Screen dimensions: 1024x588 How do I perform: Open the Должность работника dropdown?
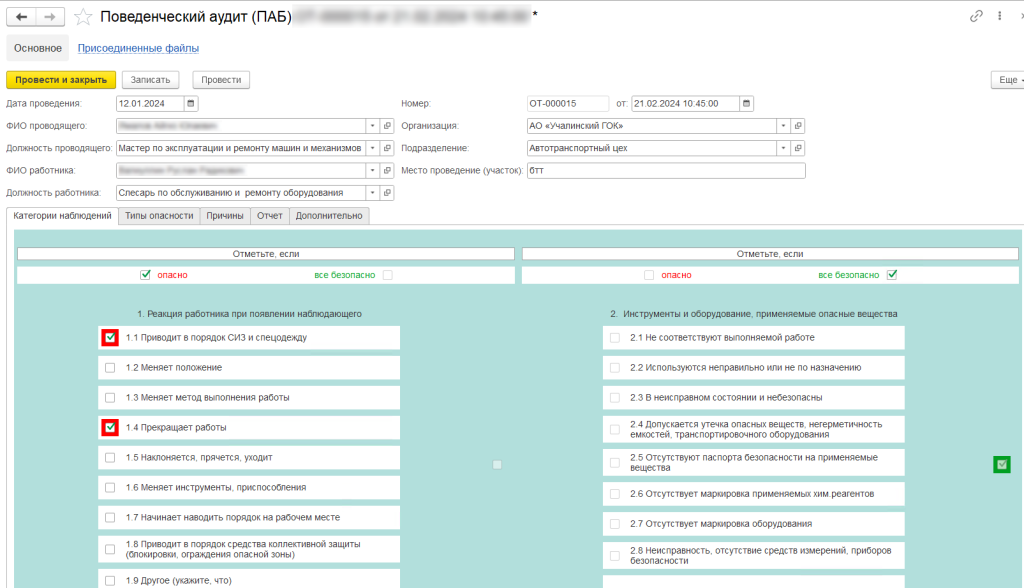(x=372, y=193)
